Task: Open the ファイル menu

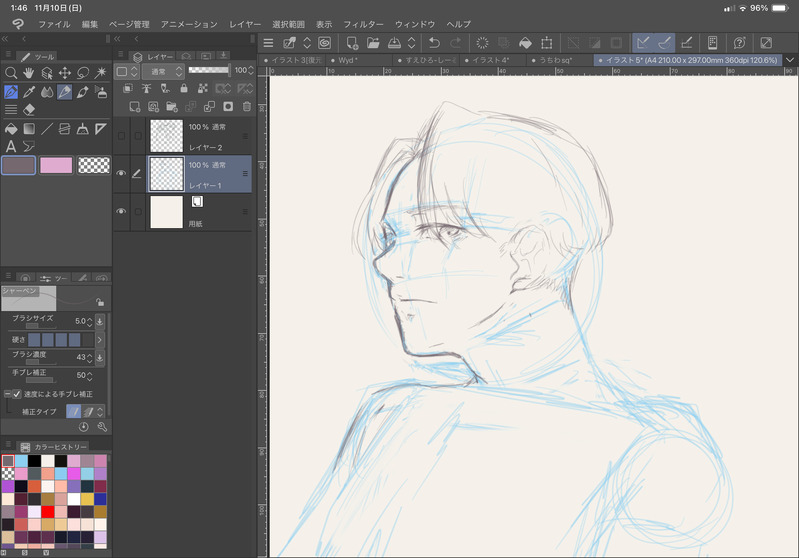Action: (54, 24)
